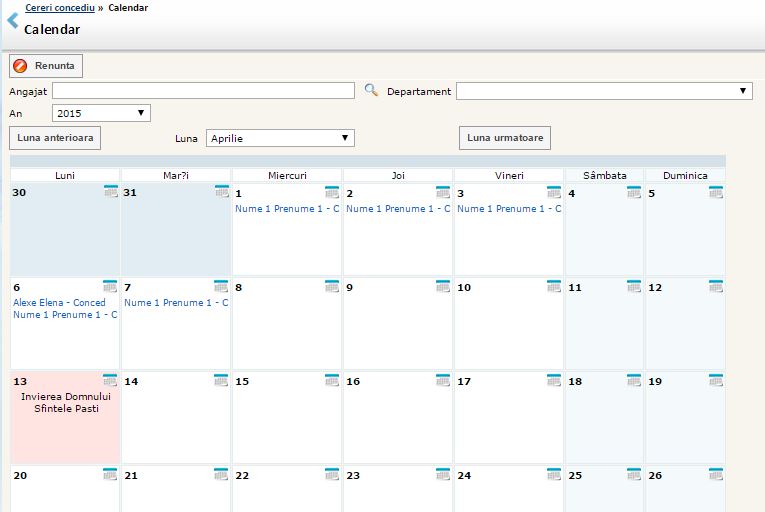Click the calendar icon on April 16
Screen dimensions: 765x512
pyautogui.click(x=443, y=380)
